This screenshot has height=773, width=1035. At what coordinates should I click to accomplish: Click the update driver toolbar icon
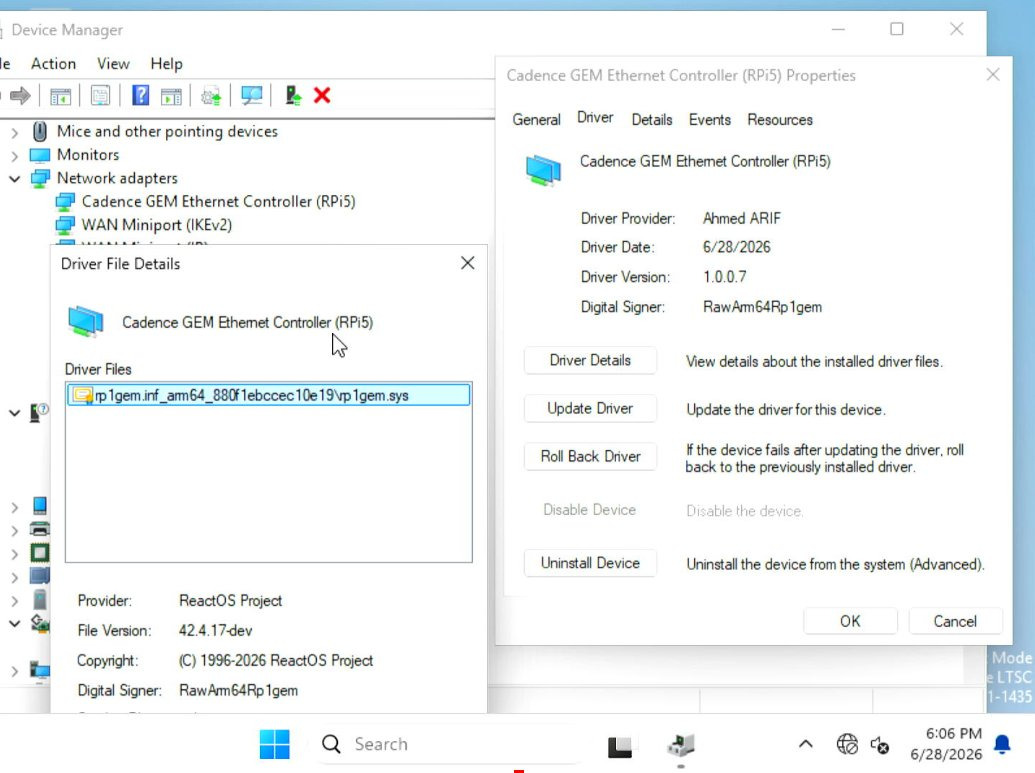211,96
